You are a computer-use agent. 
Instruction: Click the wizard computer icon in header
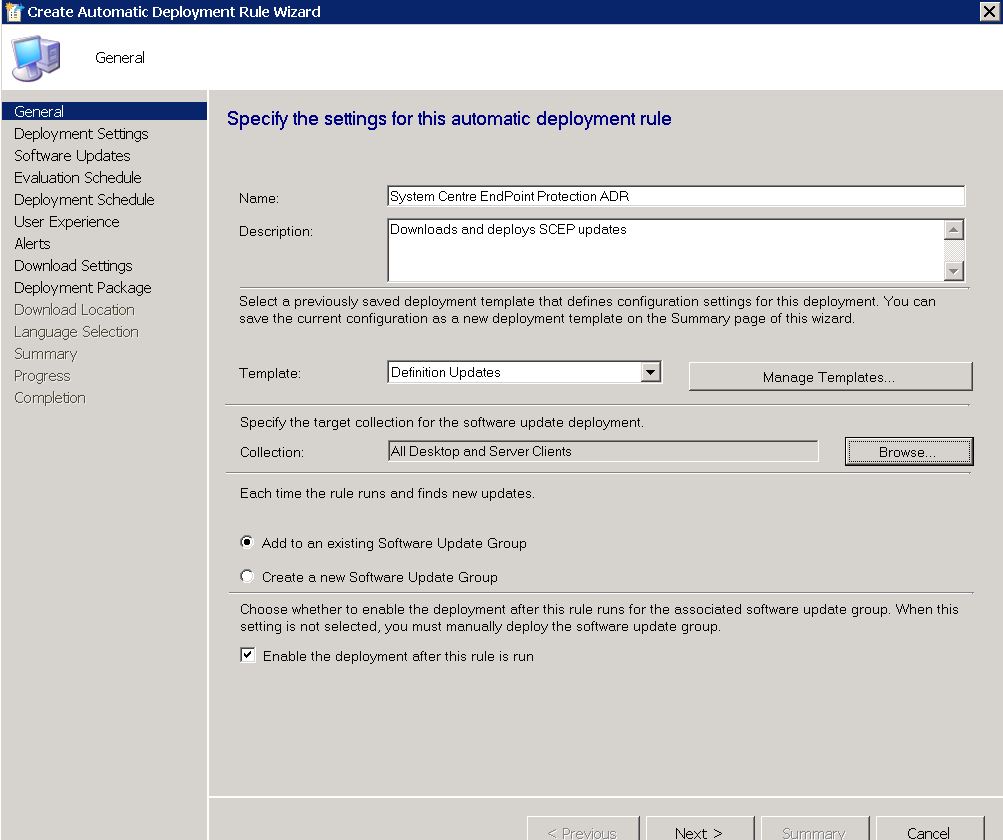pos(36,58)
